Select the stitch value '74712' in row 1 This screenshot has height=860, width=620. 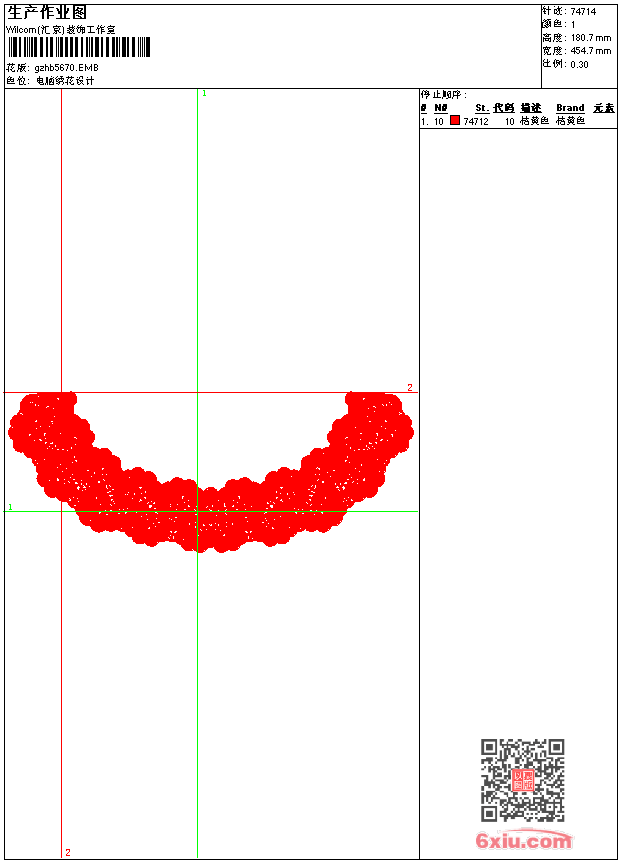coord(476,121)
